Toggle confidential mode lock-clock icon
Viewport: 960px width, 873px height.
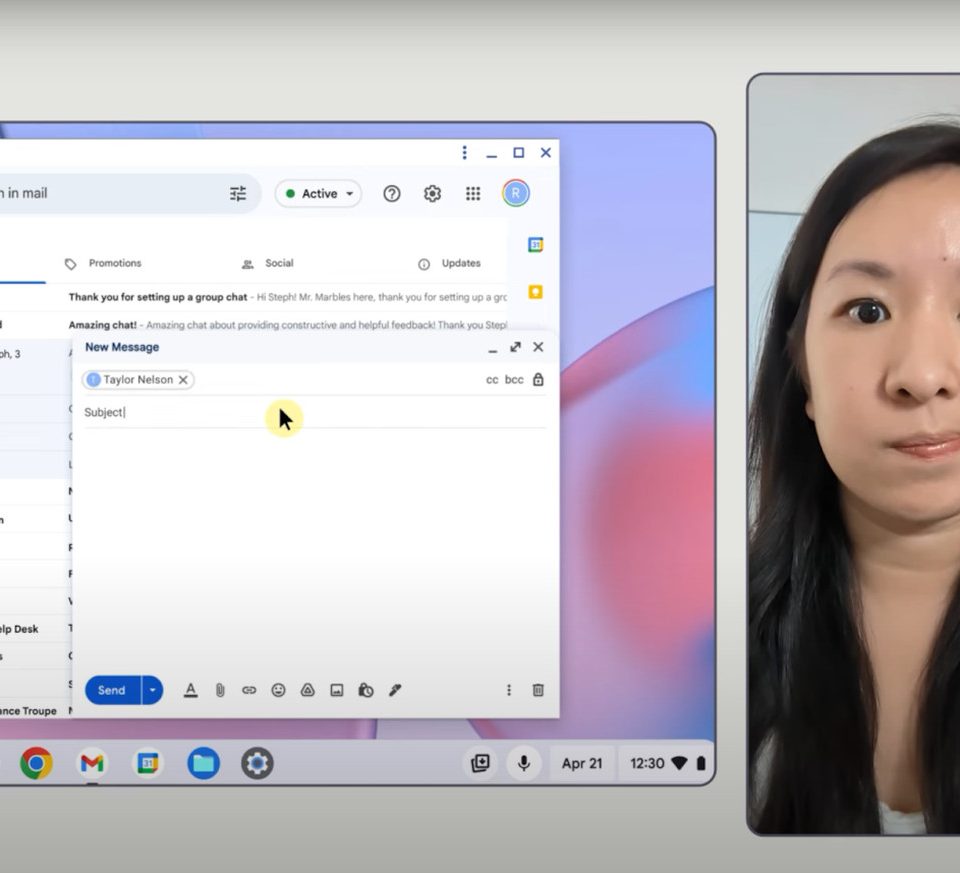tap(366, 690)
